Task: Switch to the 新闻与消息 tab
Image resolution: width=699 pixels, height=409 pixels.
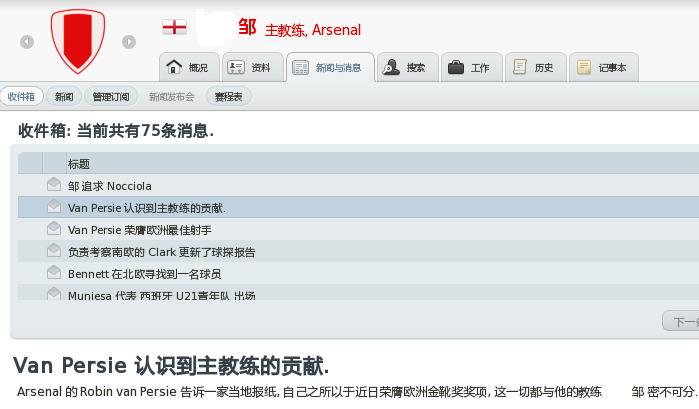Action: 330,67
